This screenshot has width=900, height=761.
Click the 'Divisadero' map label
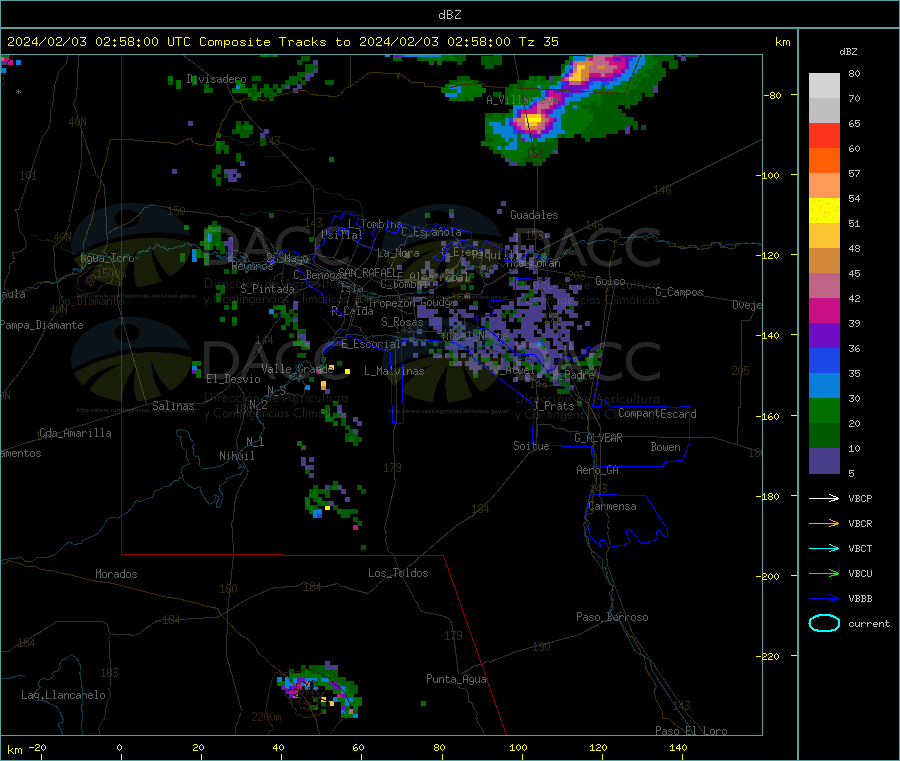(216, 79)
